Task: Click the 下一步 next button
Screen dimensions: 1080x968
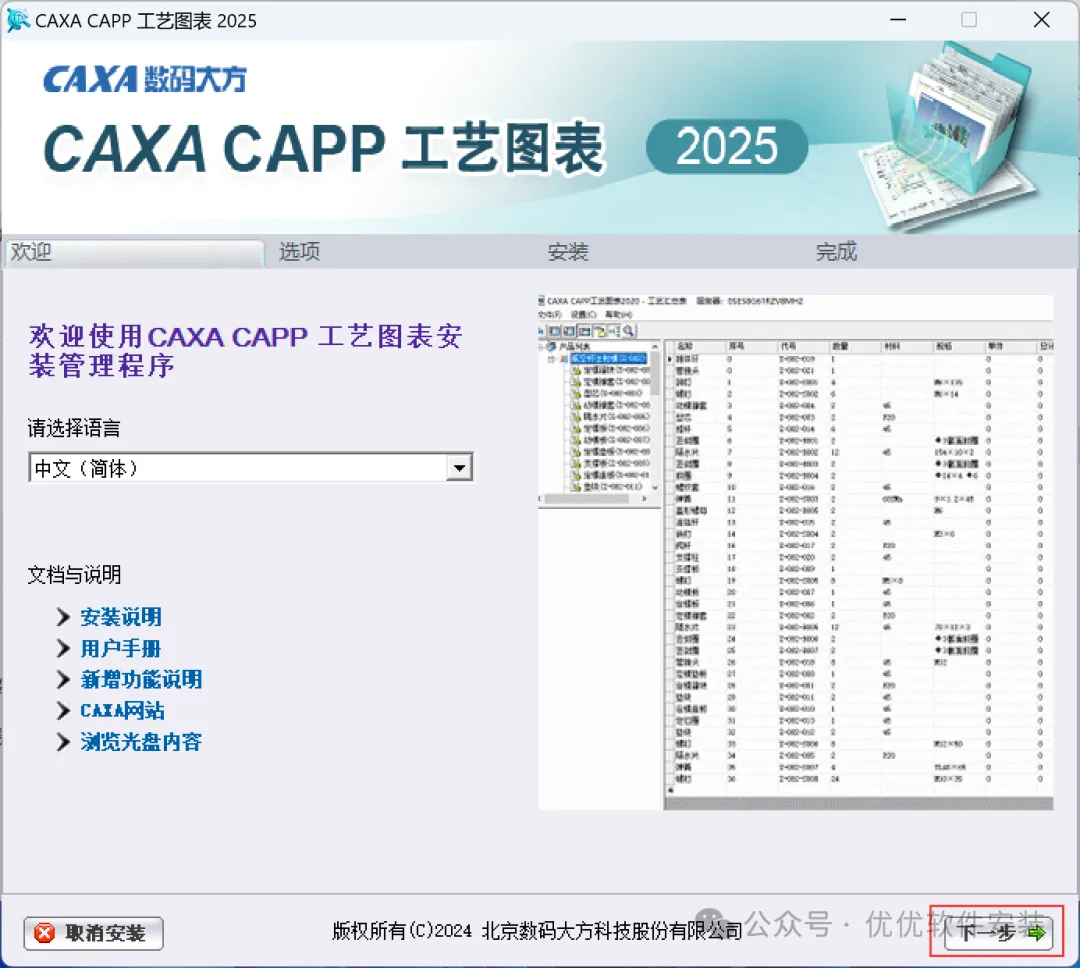Action: (x=999, y=933)
